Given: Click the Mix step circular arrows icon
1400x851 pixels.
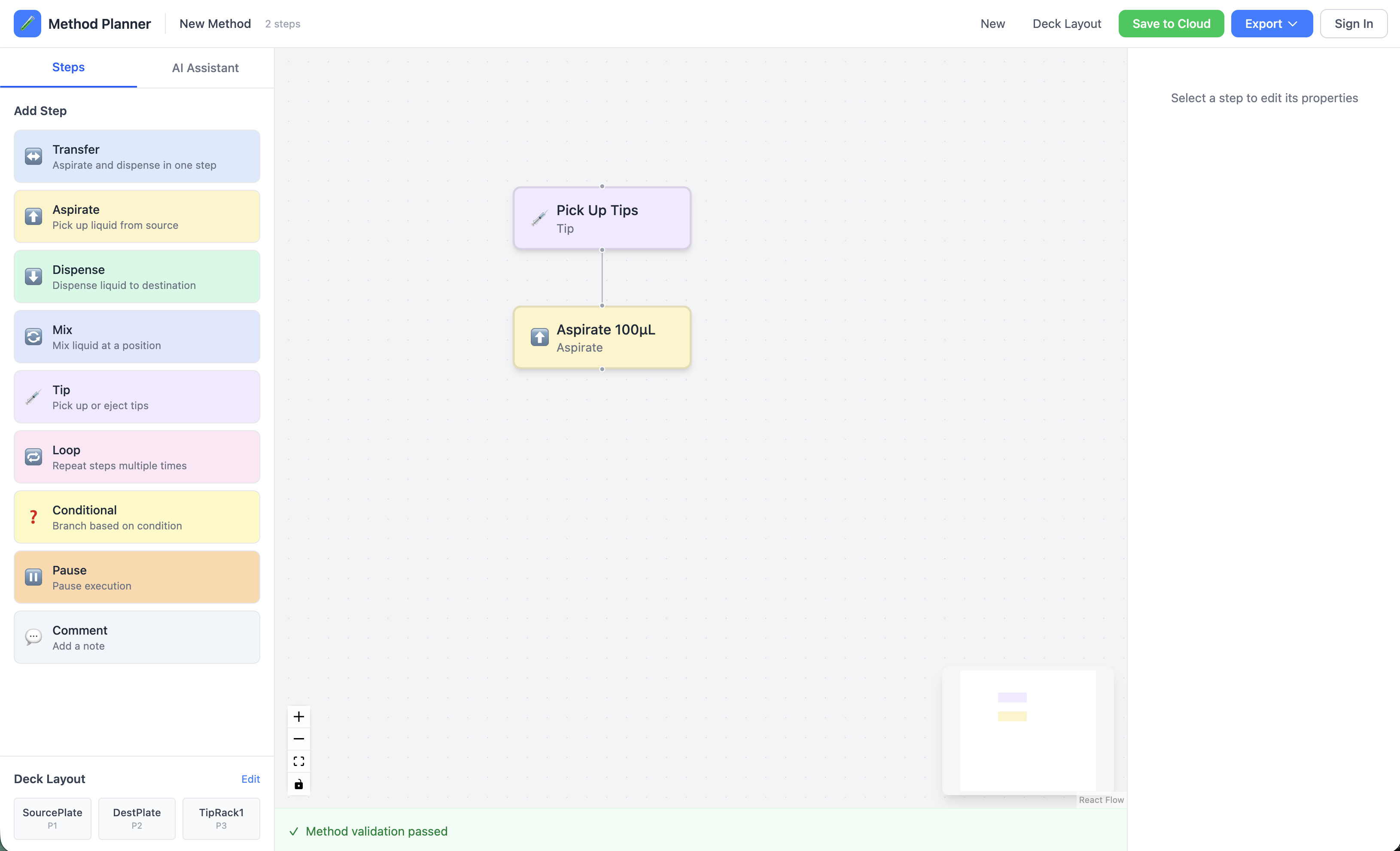Looking at the screenshot, I should 33,337.
